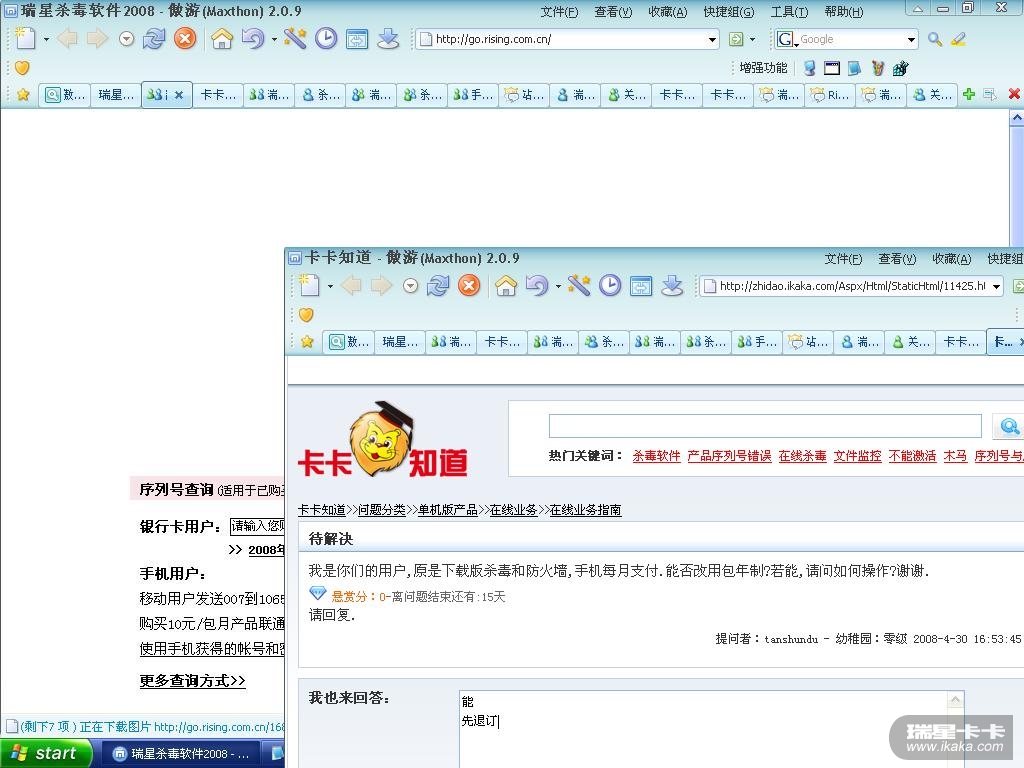The height and width of the screenshot is (768, 1024).
Task: Click the 杀毒软件 hot keyword link
Action: [656, 456]
